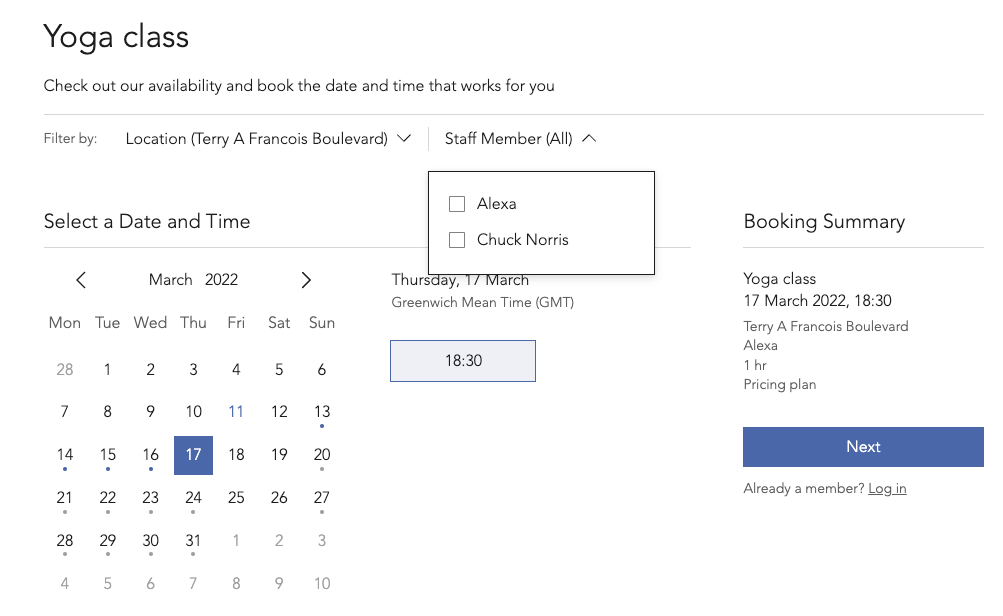Pick March 11 on the calendar
The height and width of the screenshot is (616, 1003).
(236, 412)
